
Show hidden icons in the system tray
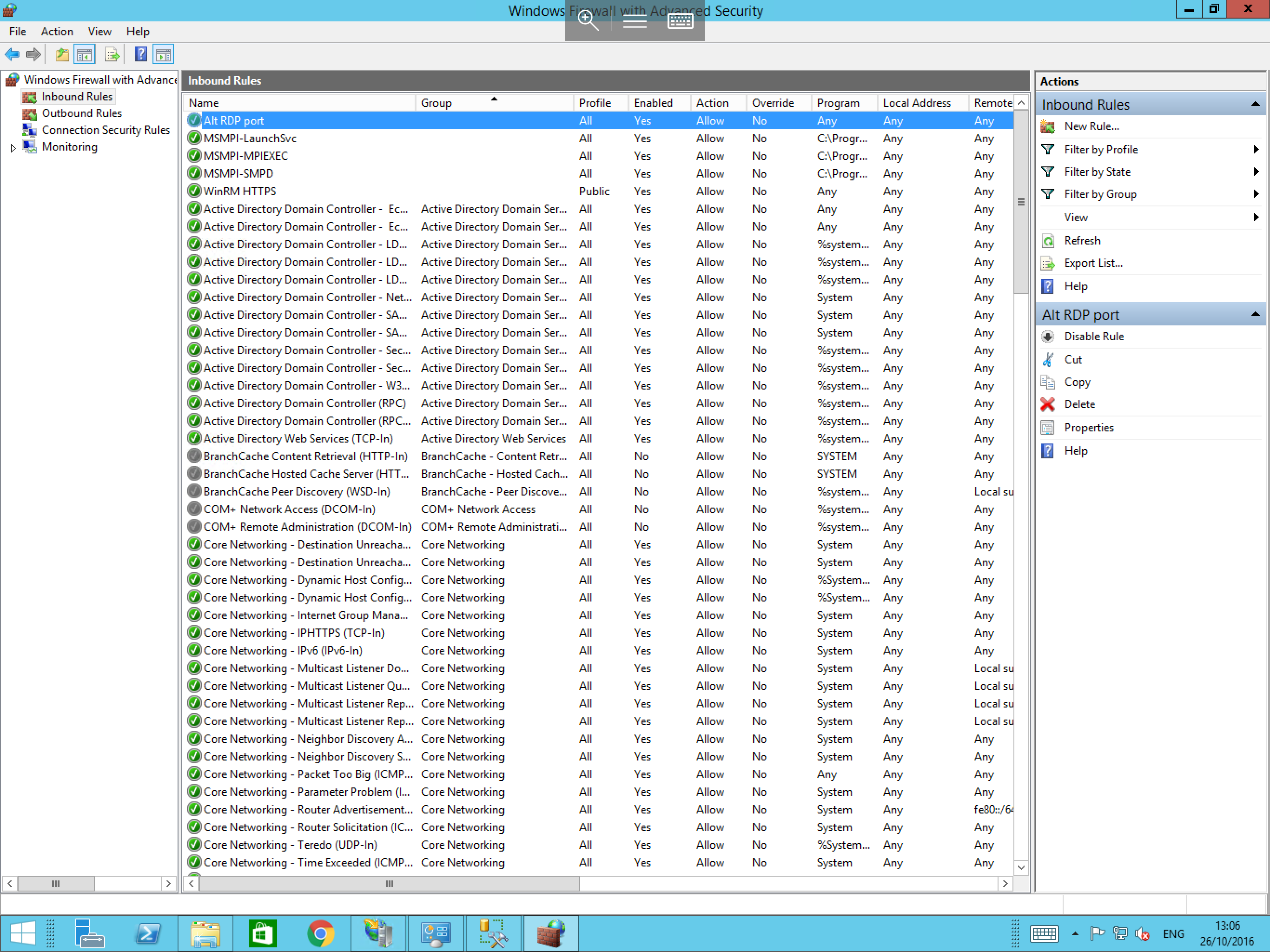[x=1075, y=934]
